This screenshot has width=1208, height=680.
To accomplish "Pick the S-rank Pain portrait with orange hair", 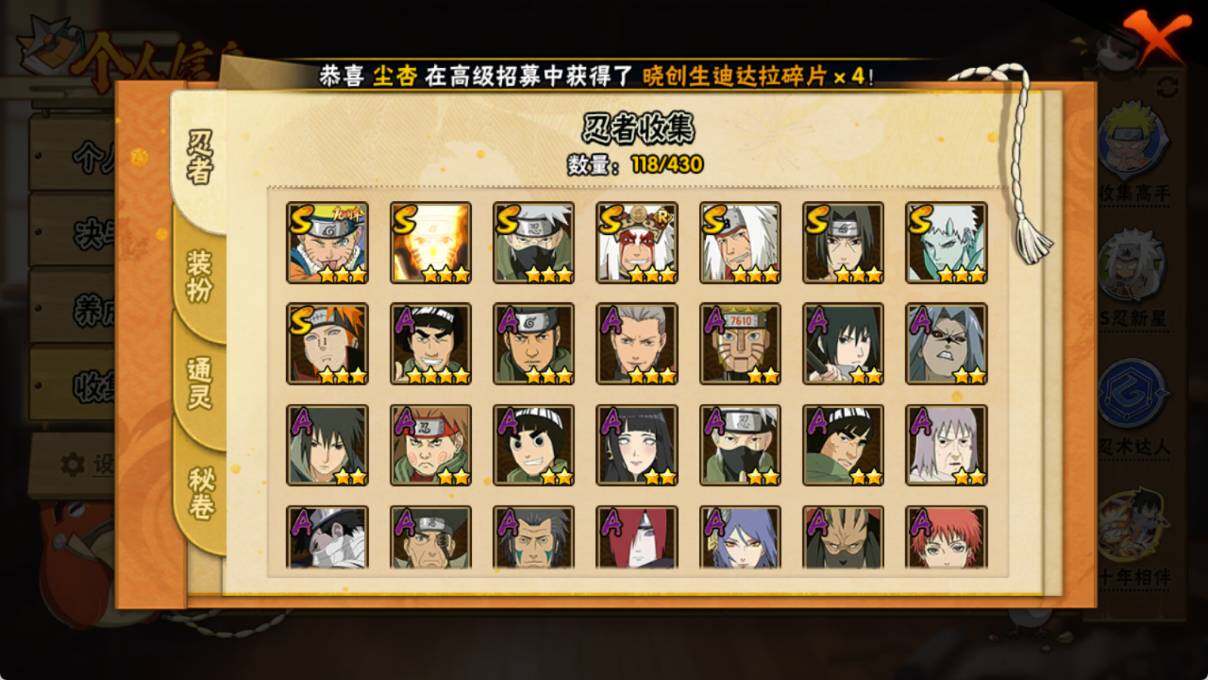I will pos(327,344).
